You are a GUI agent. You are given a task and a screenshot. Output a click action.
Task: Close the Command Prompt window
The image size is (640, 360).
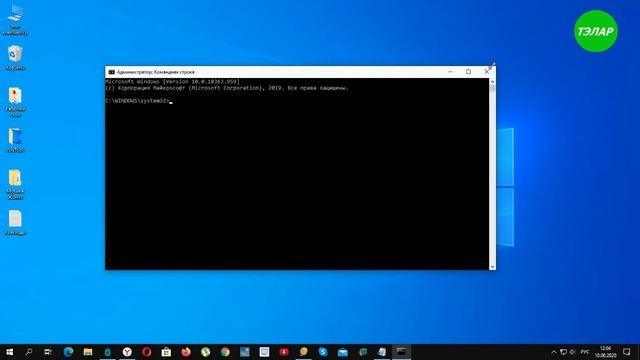tap(487, 72)
